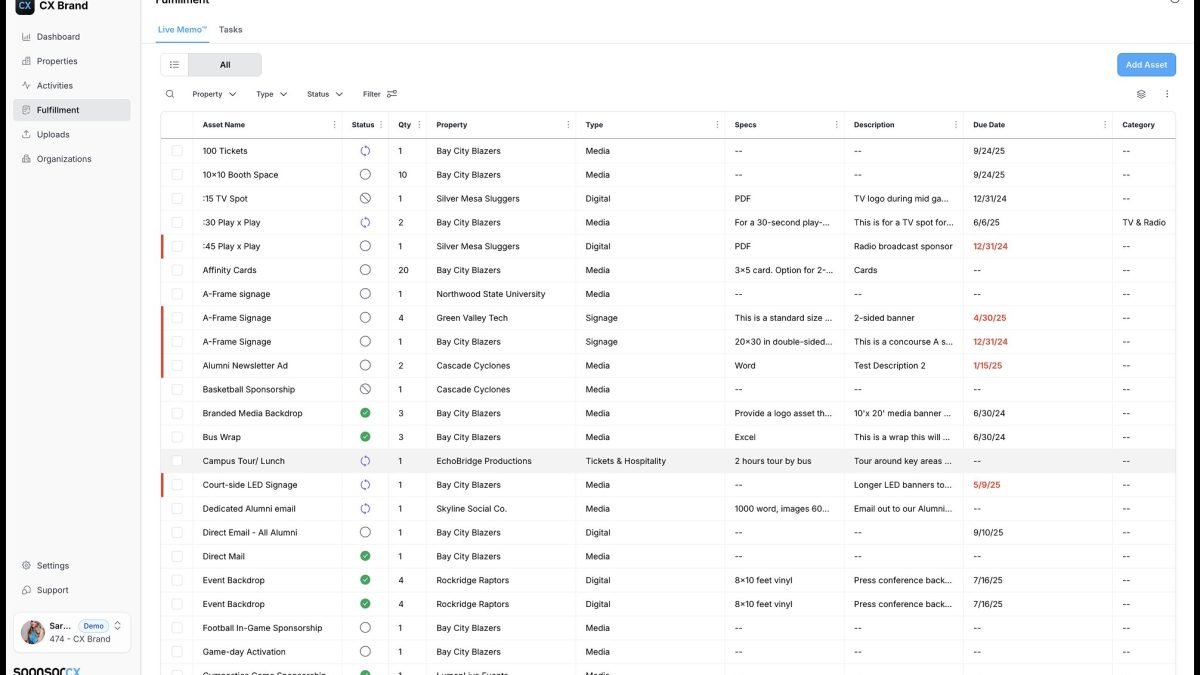
Task: Click the status spinner icon on Campus Tour/Lunch
Action: (x=364, y=461)
